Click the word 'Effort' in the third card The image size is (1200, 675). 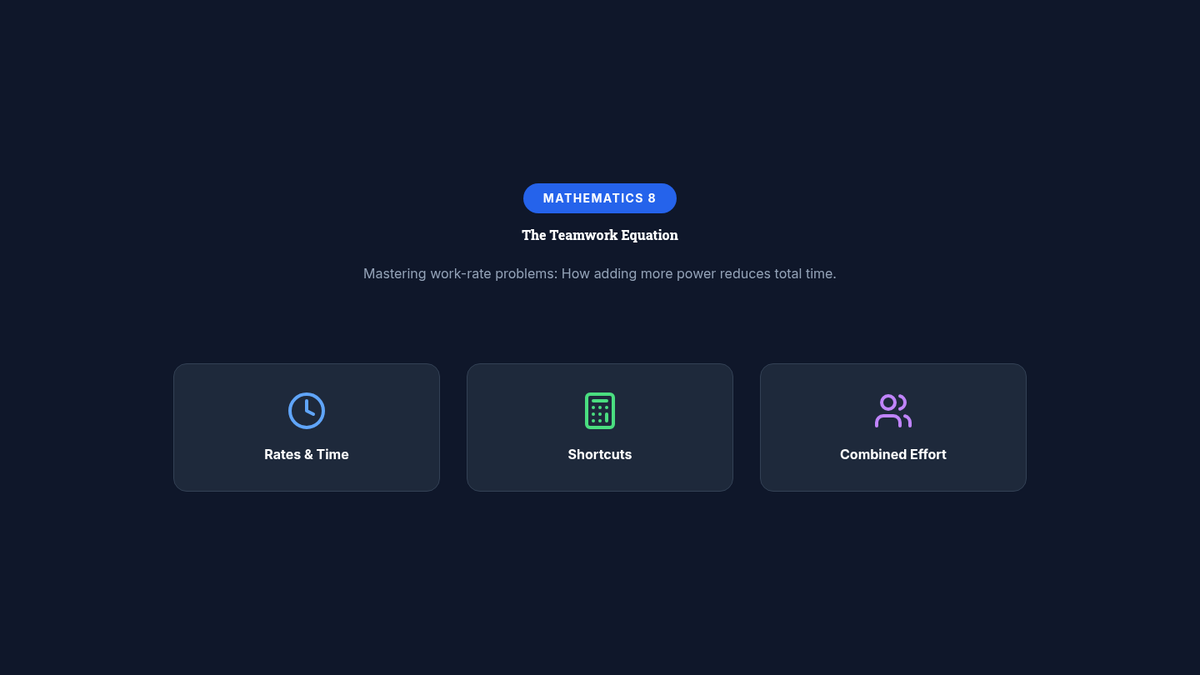pos(926,454)
